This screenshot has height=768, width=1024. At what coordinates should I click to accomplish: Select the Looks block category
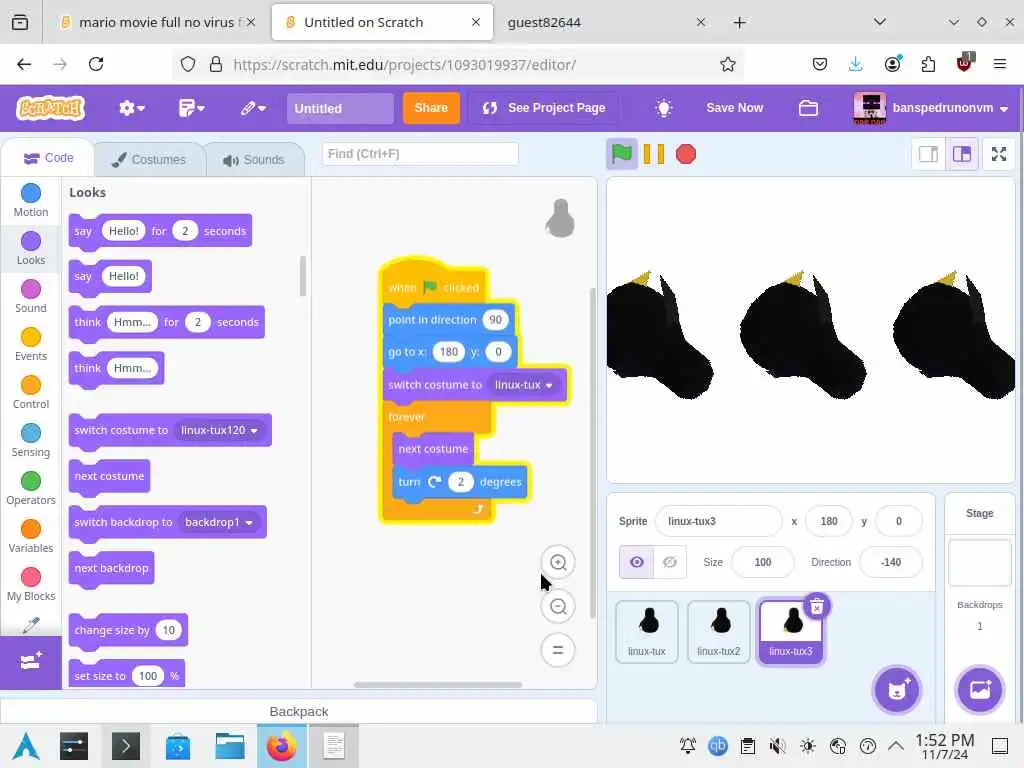click(x=31, y=249)
